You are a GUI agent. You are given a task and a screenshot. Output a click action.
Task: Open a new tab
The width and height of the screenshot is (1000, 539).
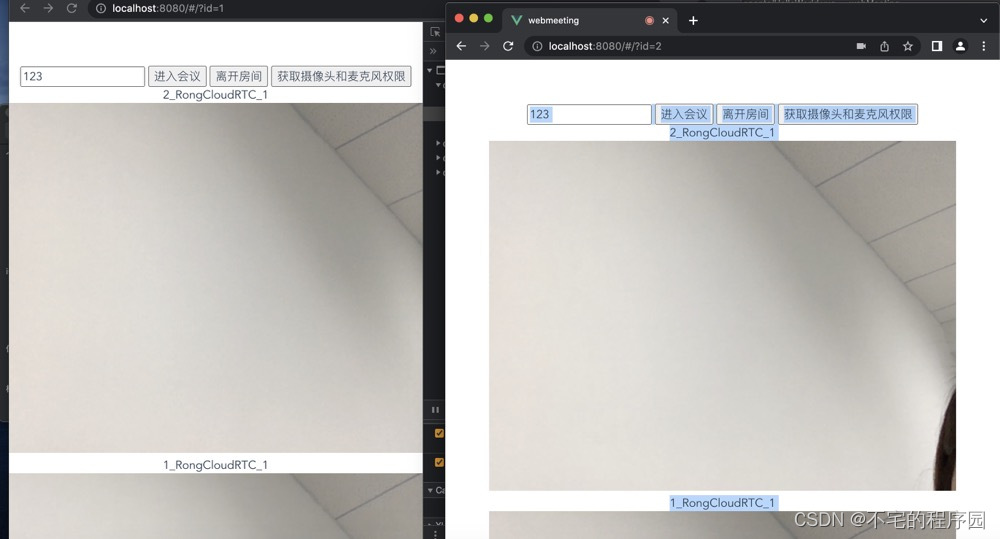click(x=693, y=20)
